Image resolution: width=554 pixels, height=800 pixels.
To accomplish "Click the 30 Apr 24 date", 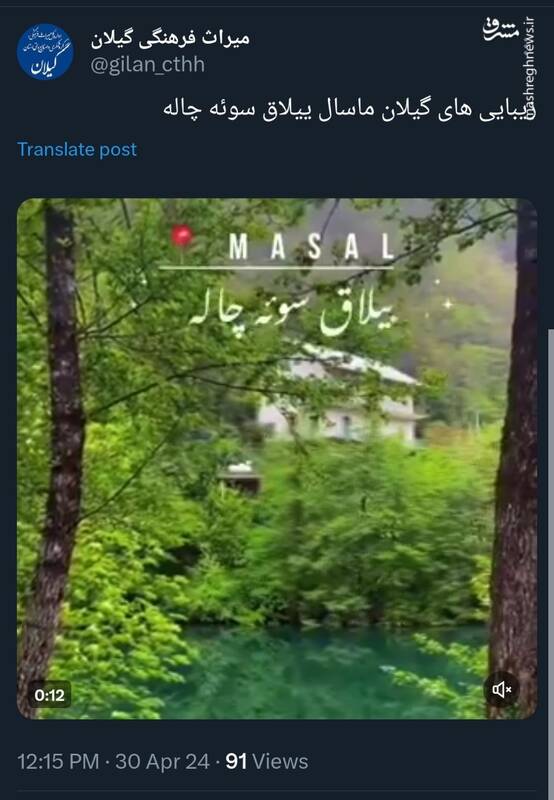I will pos(162,761).
